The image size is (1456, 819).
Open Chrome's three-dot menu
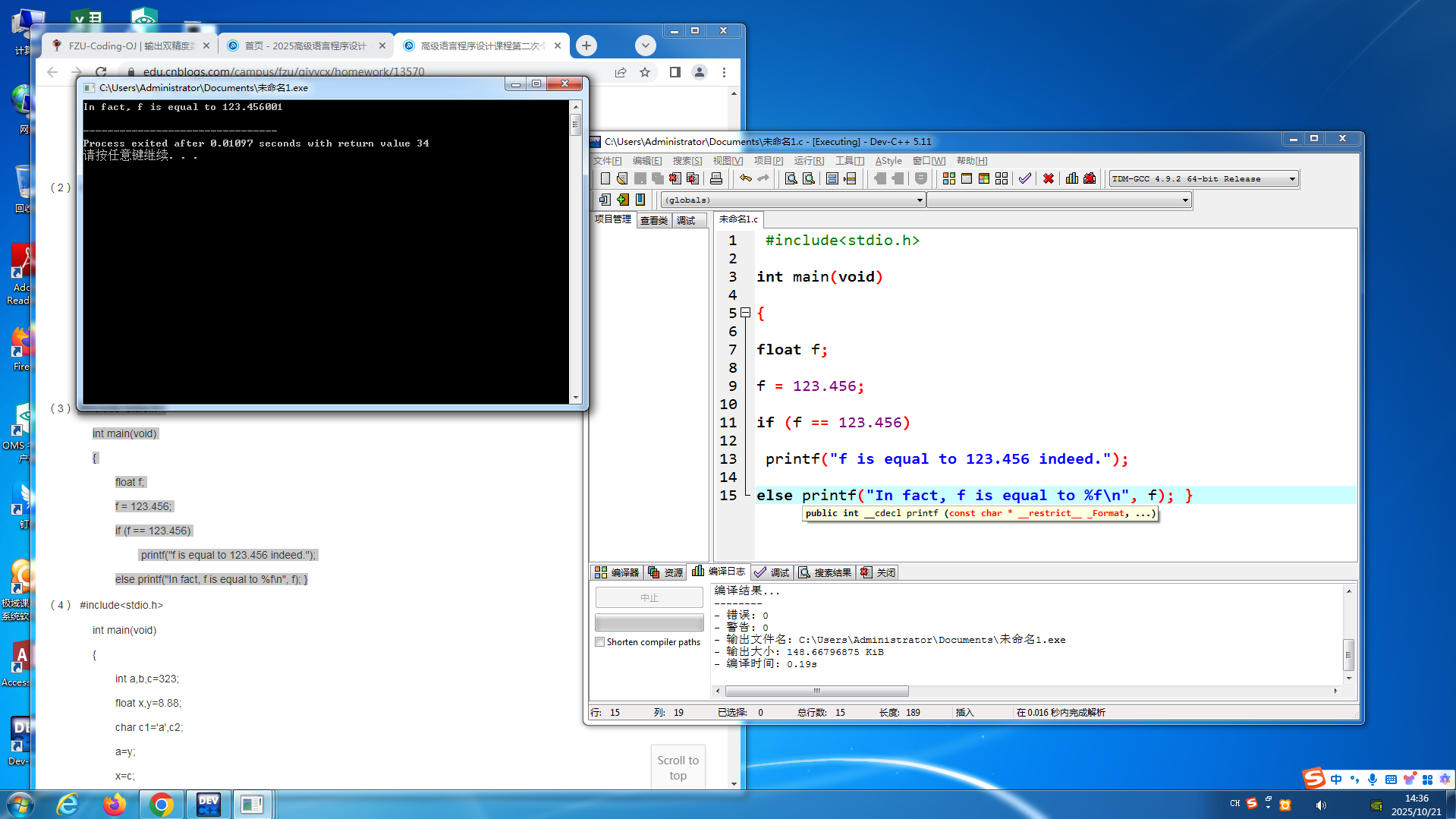[724, 72]
